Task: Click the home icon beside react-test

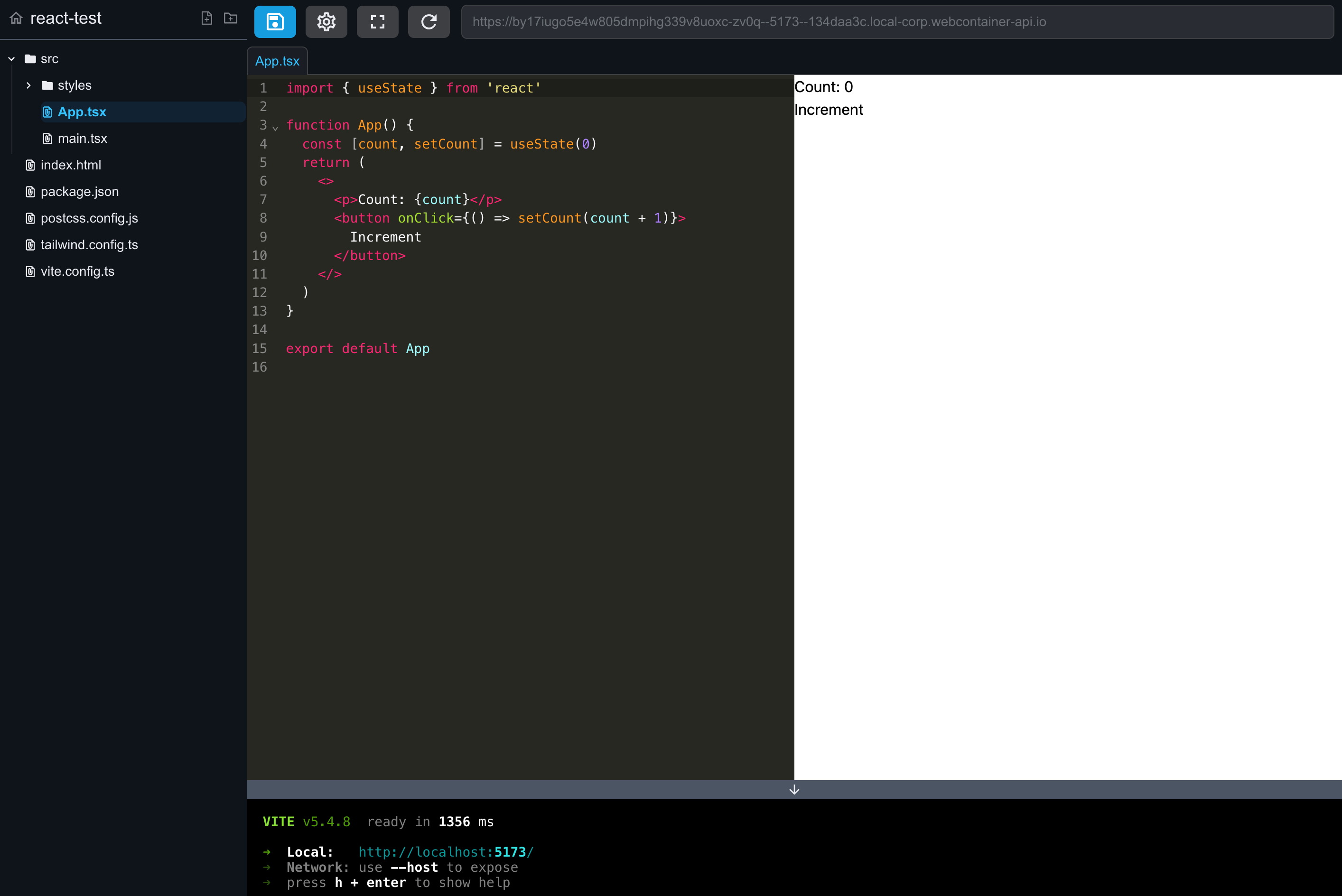Action: [x=17, y=19]
